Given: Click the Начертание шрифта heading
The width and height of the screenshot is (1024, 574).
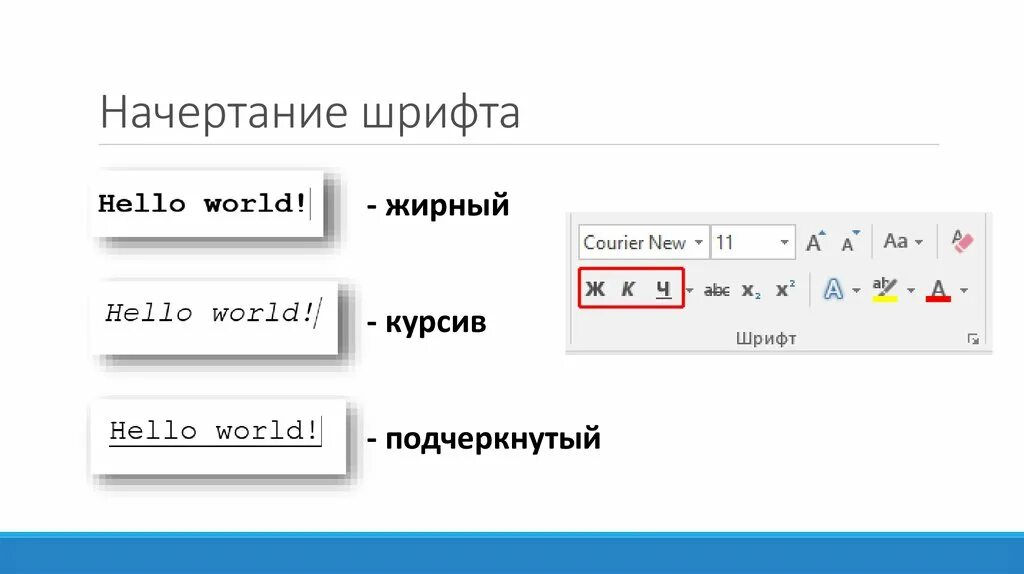Looking at the screenshot, I should click(x=310, y=112).
